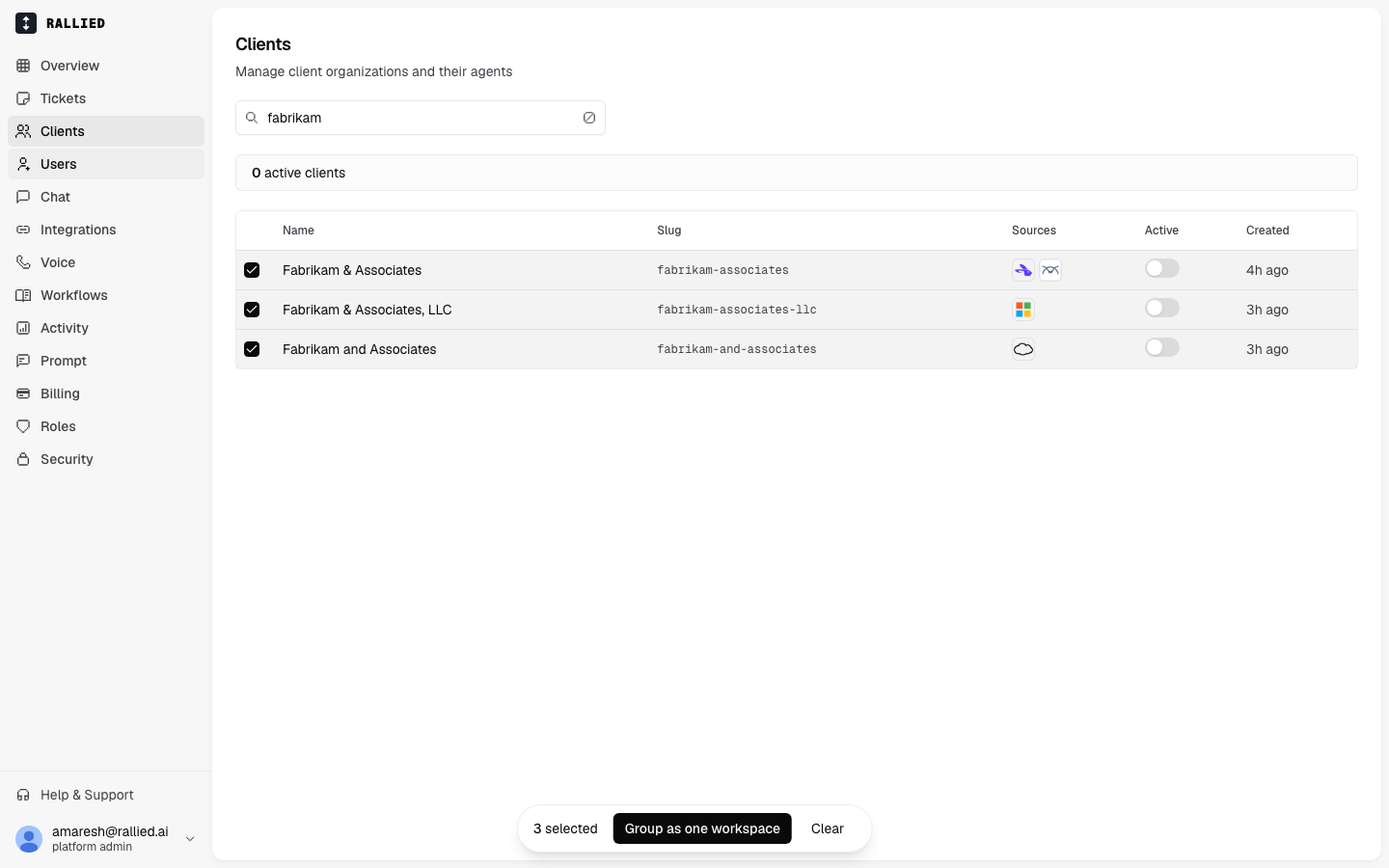Click the purple source icon for Fabrikam & Associates
The image size is (1389, 868).
[x=1023, y=270]
